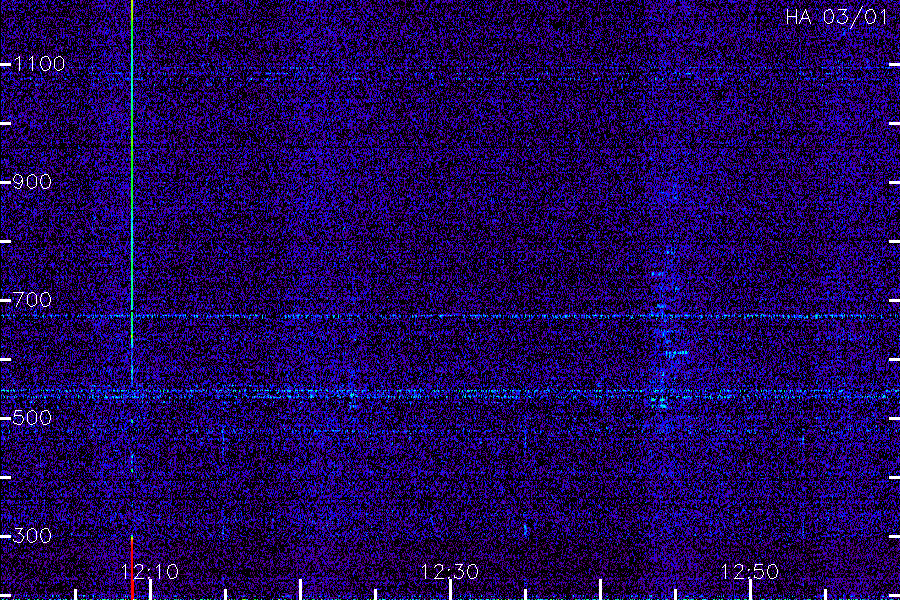Click the 12:10 time axis label
Screen dimensions: 900x600
[150, 572]
